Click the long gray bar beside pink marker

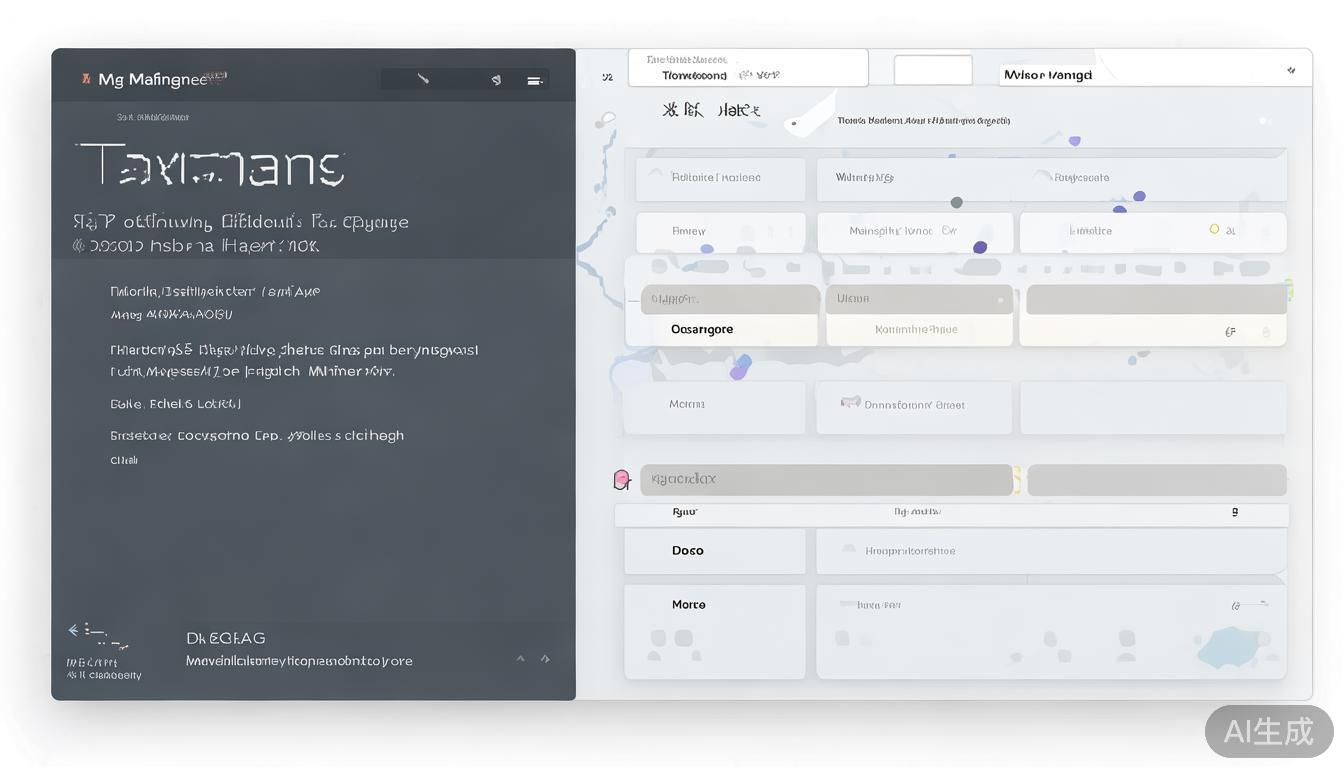pyautogui.click(x=826, y=480)
